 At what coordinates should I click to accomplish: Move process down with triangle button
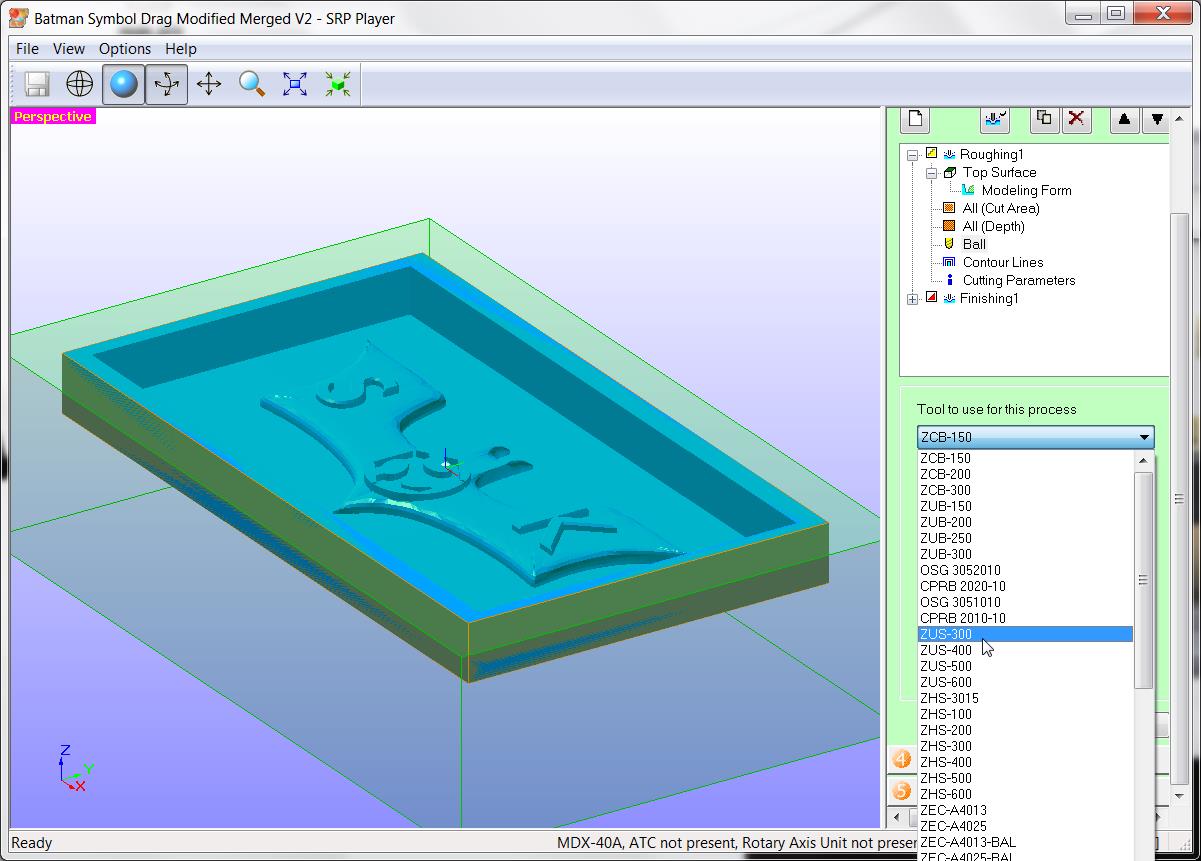pyautogui.click(x=1157, y=119)
